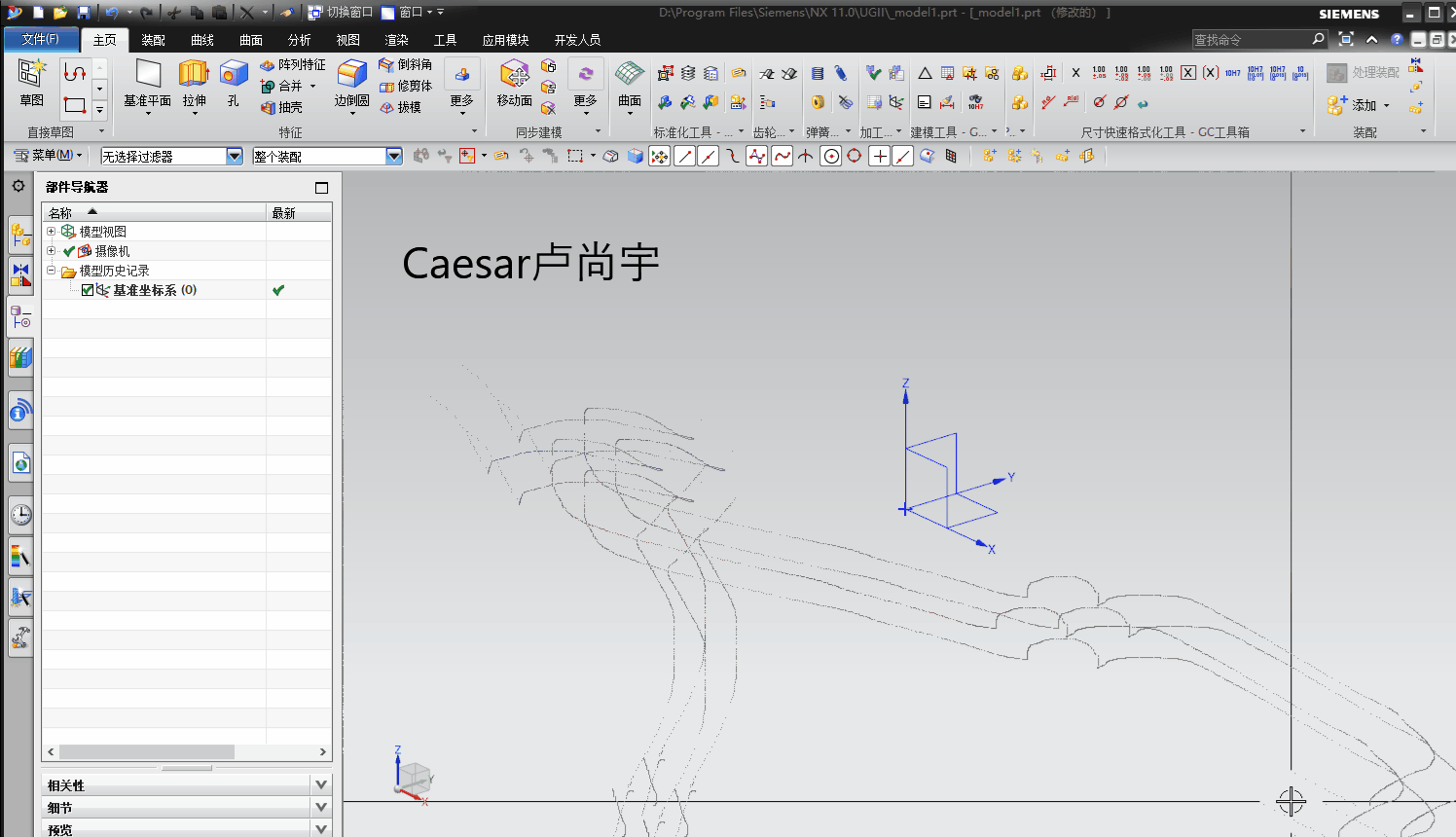Open the HD3D tools sidebar tab
This screenshot has width=1456, height=837.
pos(20,412)
